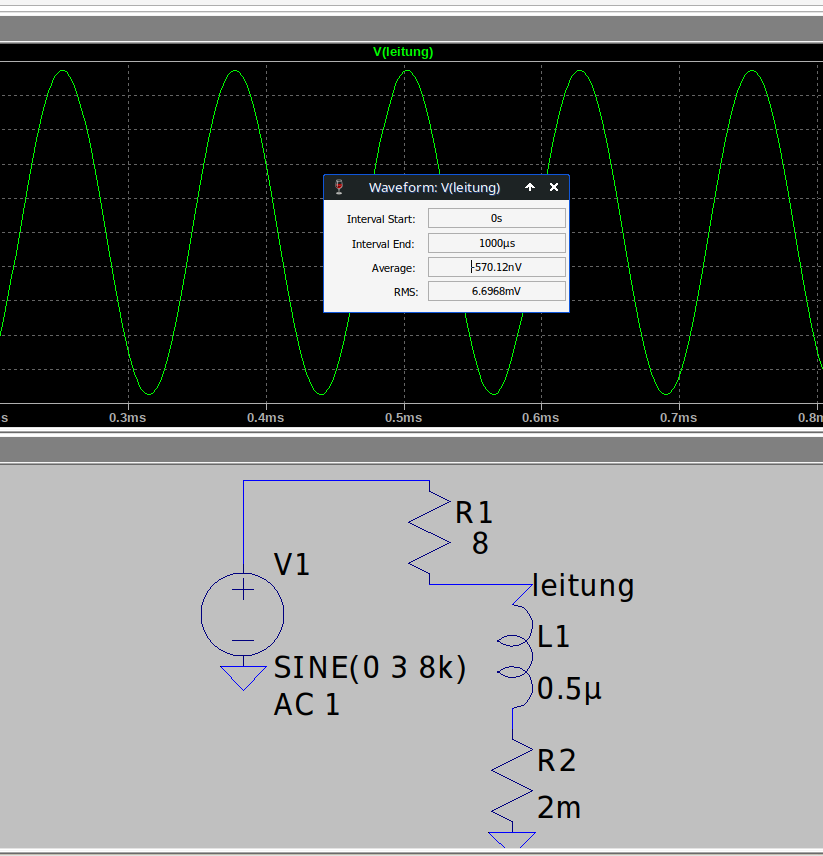Click the 0.5ms time axis label
Viewport: 823px width, 856px height.
[402, 417]
